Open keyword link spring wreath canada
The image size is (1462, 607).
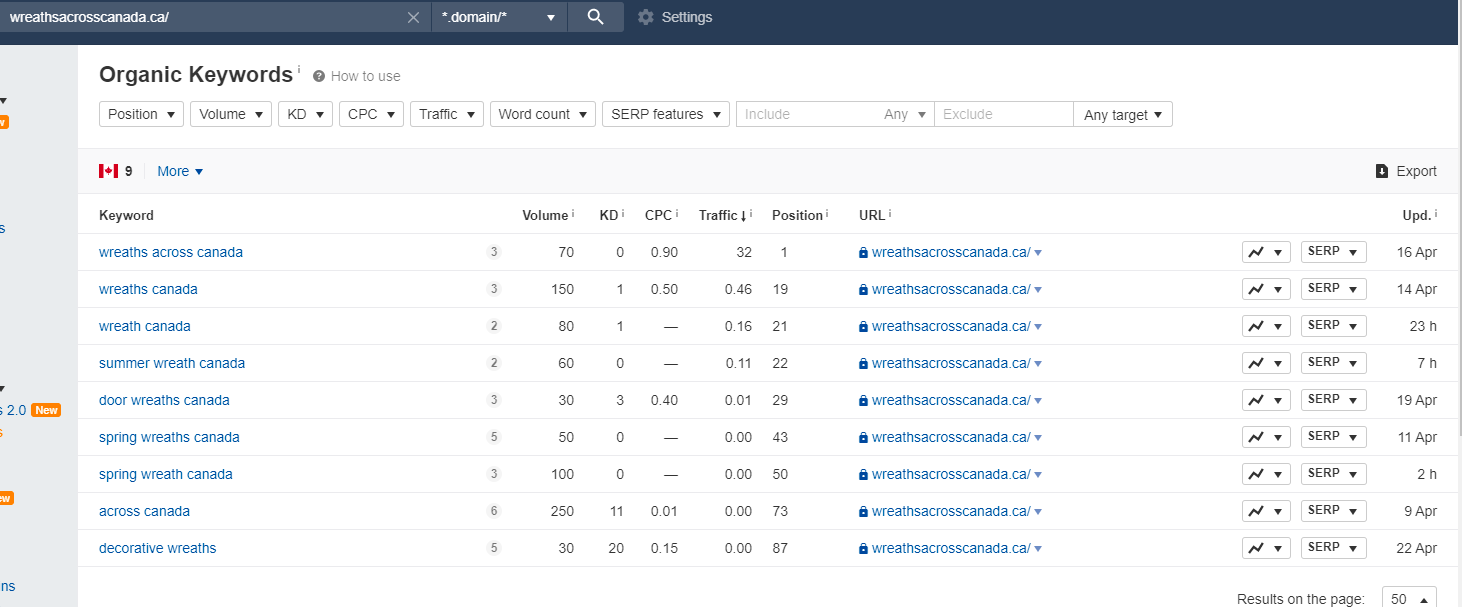[x=166, y=474]
